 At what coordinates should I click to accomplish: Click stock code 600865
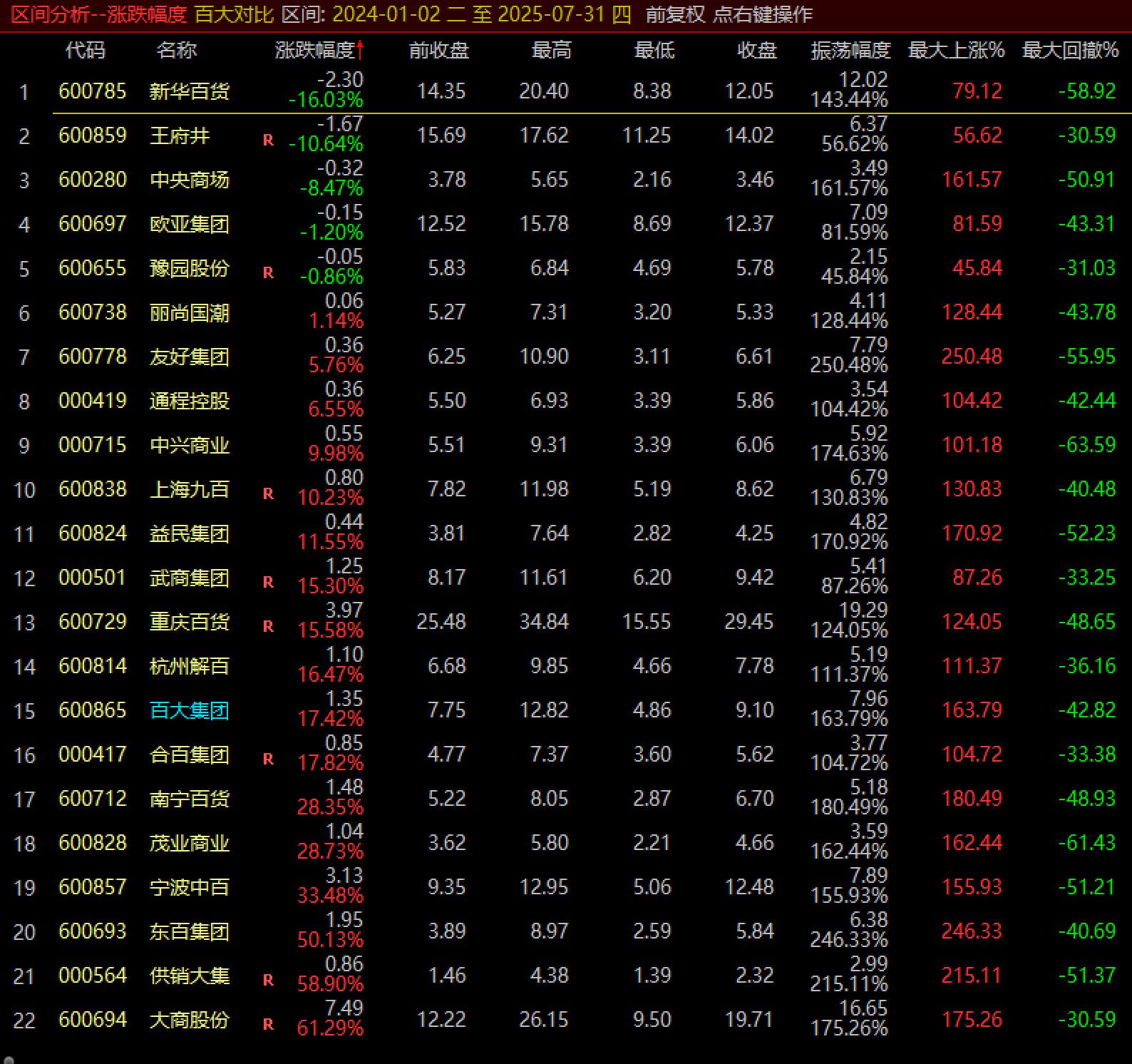93,710
